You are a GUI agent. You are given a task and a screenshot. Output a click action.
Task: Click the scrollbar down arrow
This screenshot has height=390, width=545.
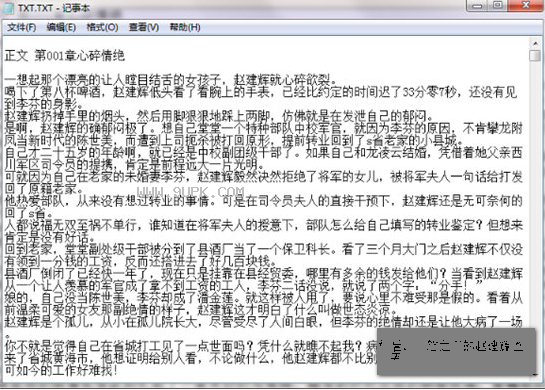pyautogui.click(x=535, y=375)
